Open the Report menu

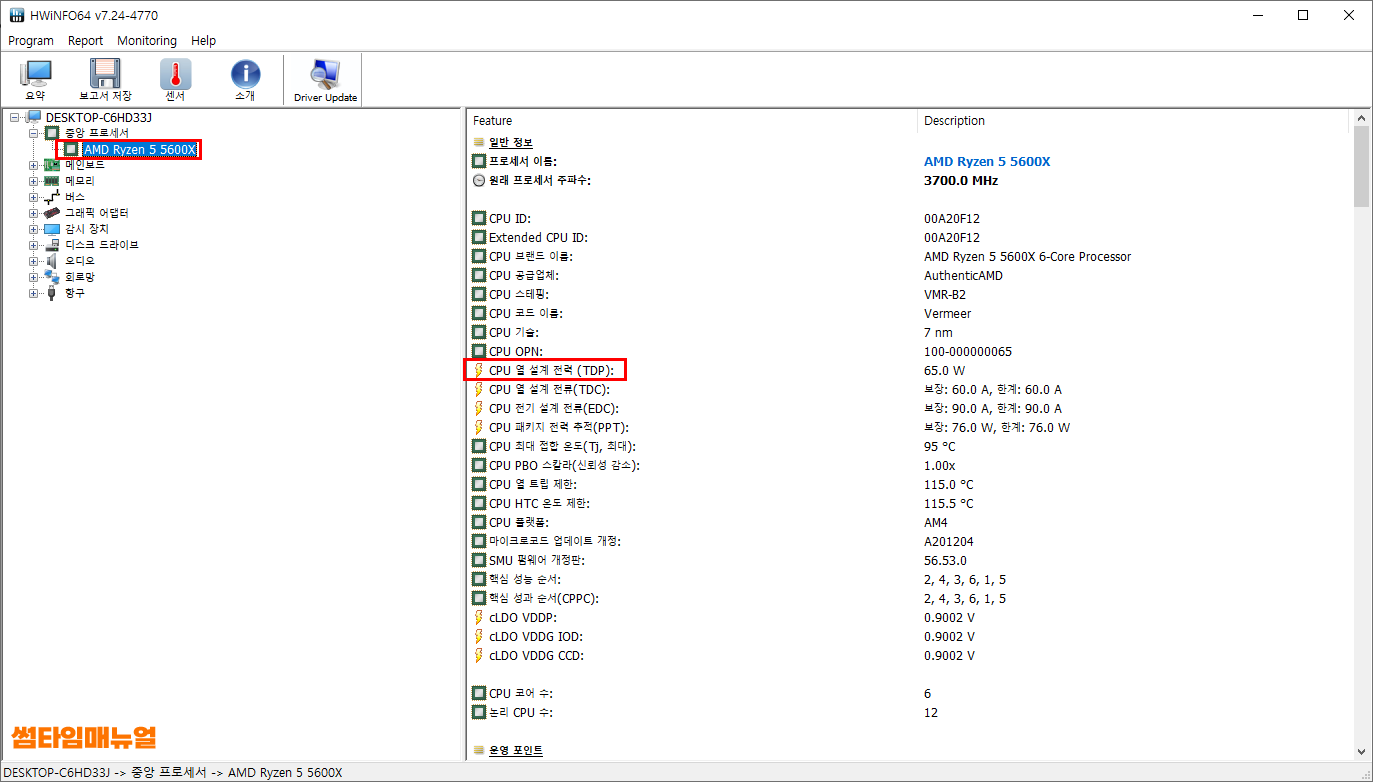85,41
